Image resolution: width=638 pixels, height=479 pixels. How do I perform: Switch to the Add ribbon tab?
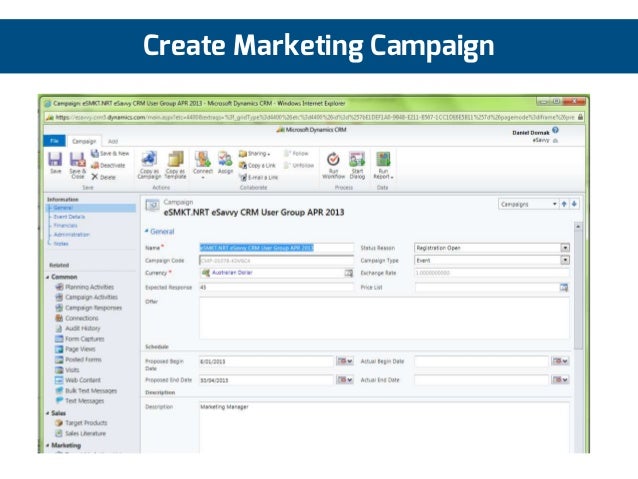113,141
